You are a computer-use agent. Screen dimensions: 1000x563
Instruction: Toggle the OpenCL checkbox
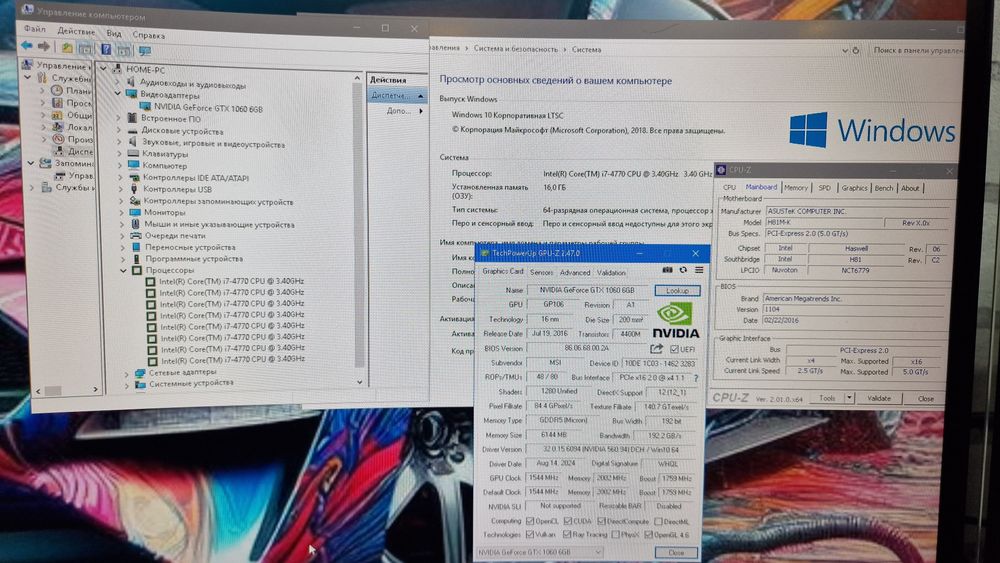point(530,521)
